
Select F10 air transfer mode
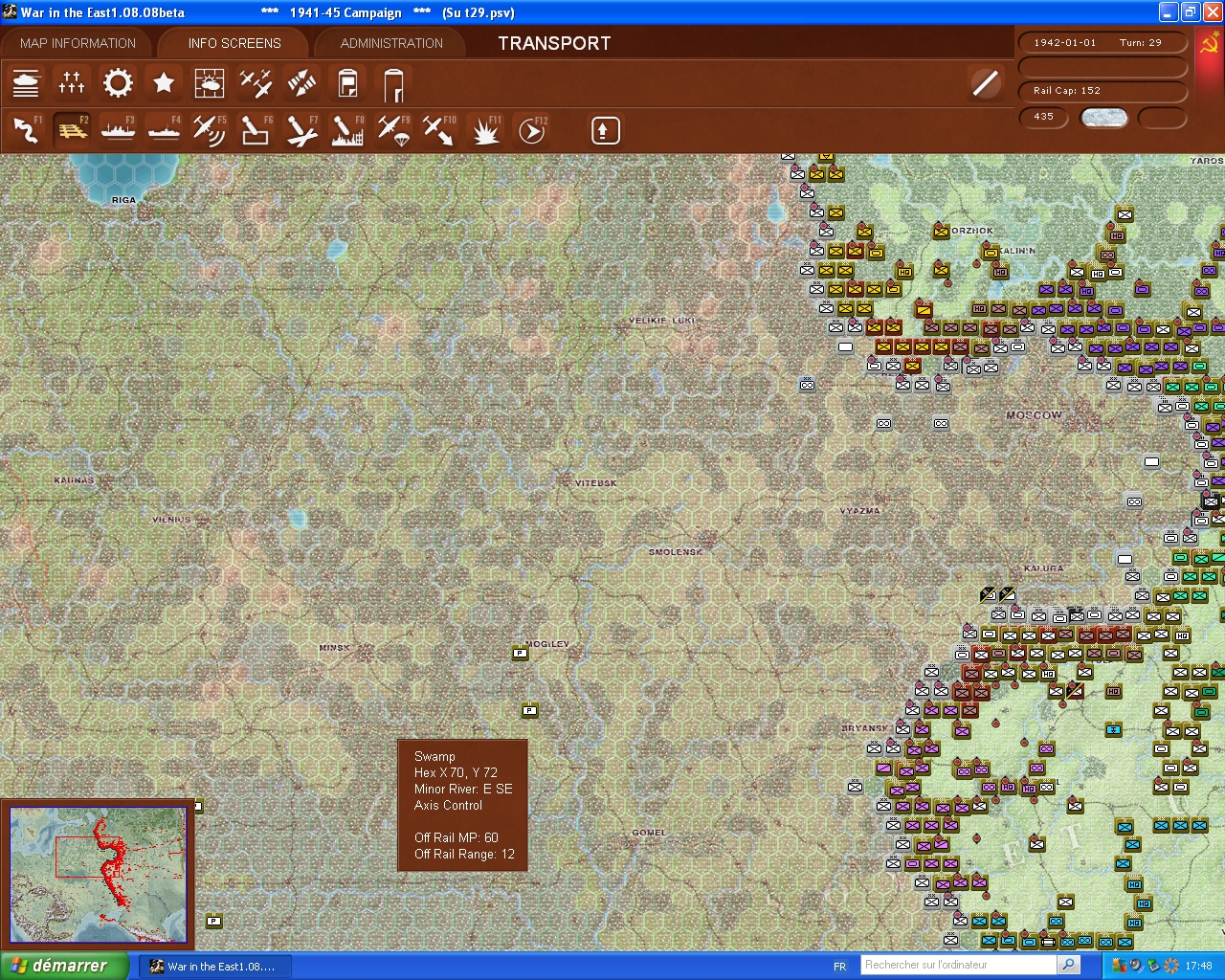click(439, 129)
